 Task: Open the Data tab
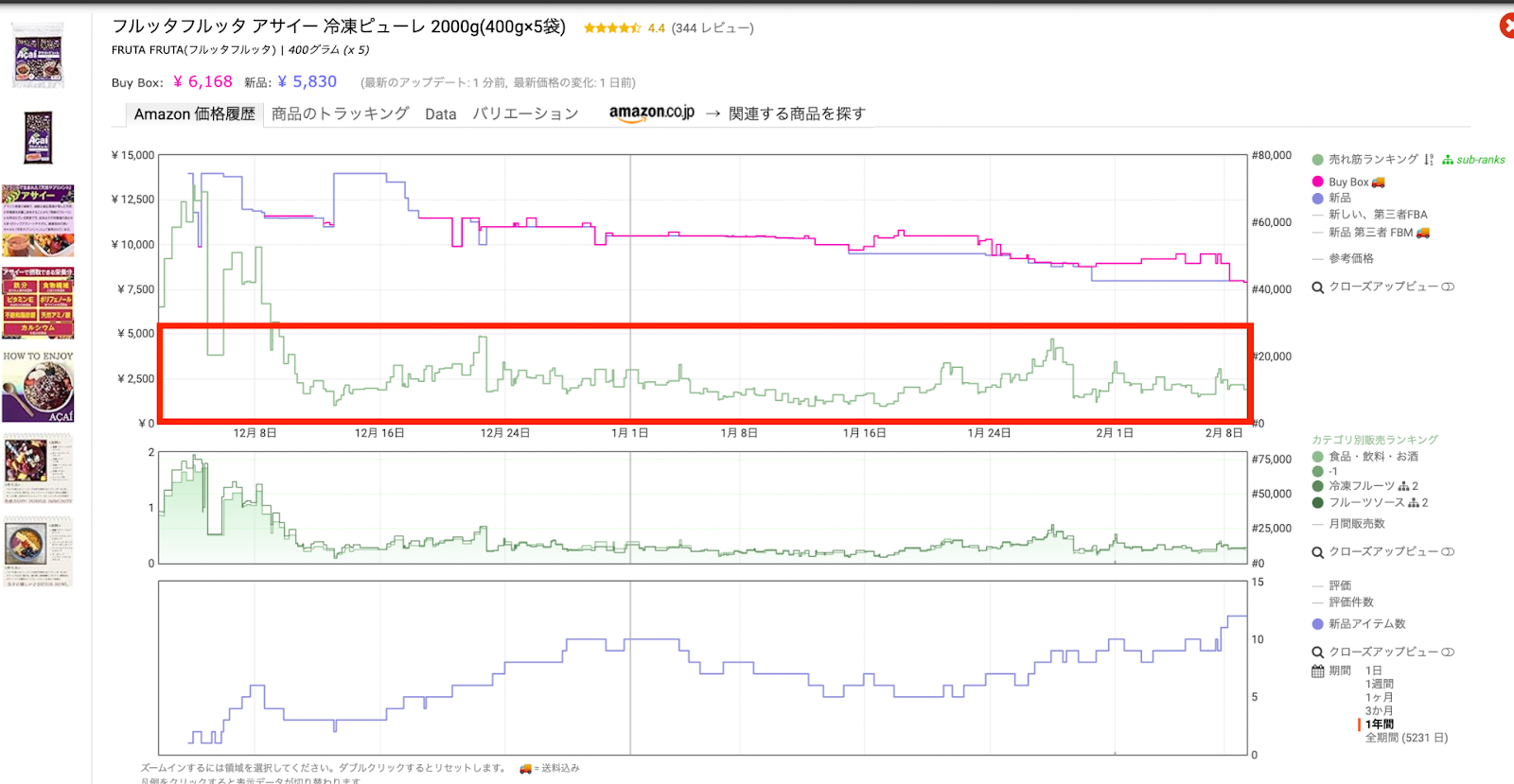pyautogui.click(x=440, y=114)
